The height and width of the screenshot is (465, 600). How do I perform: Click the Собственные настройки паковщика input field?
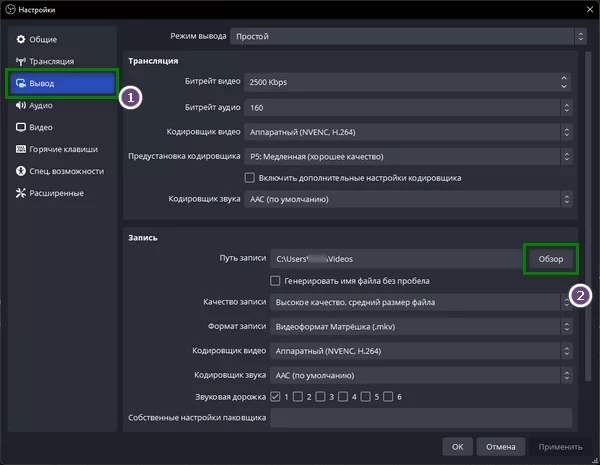tap(421, 418)
